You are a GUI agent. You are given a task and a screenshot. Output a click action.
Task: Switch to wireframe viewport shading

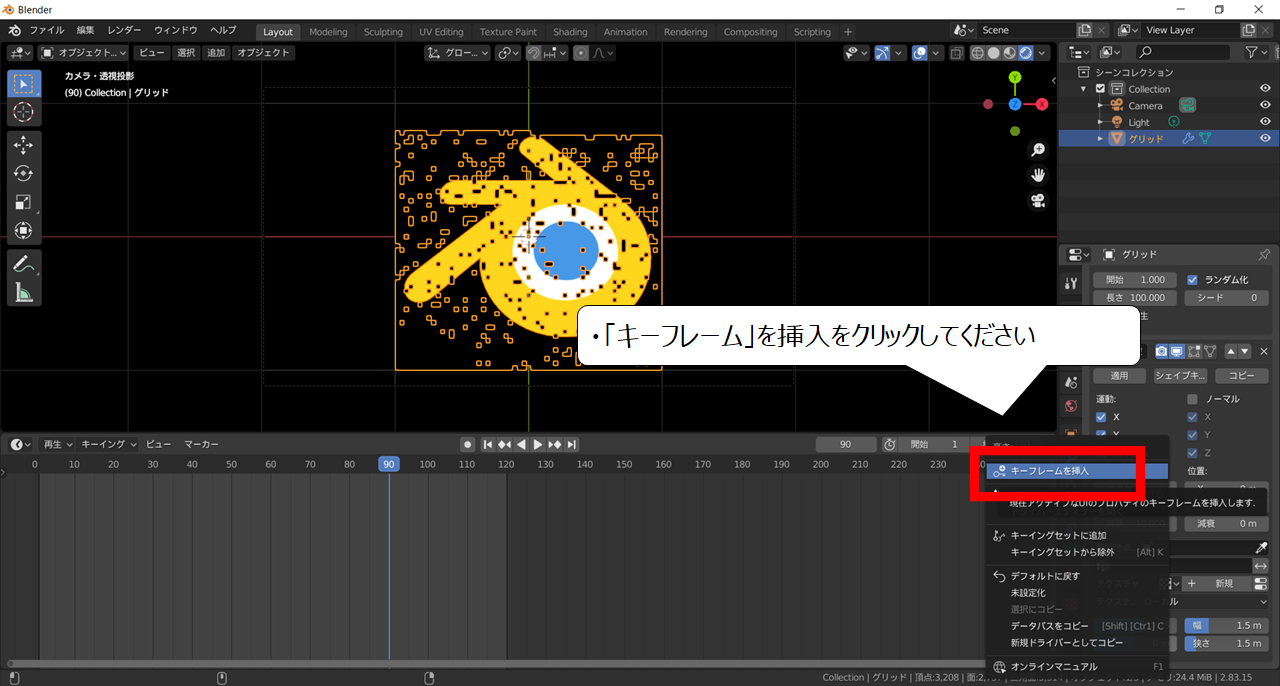pyautogui.click(x=980, y=53)
